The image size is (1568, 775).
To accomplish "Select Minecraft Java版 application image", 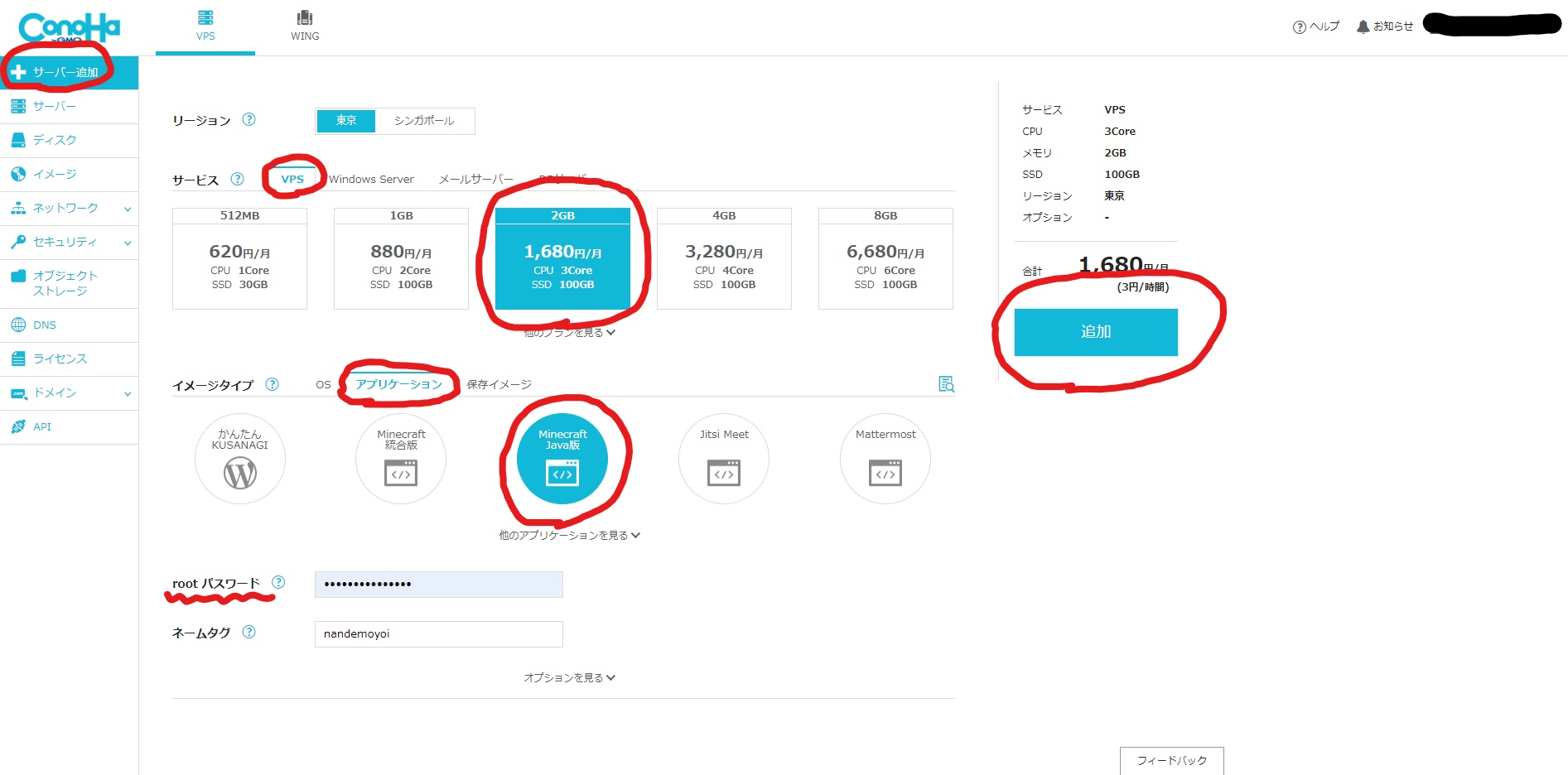I will [562, 459].
